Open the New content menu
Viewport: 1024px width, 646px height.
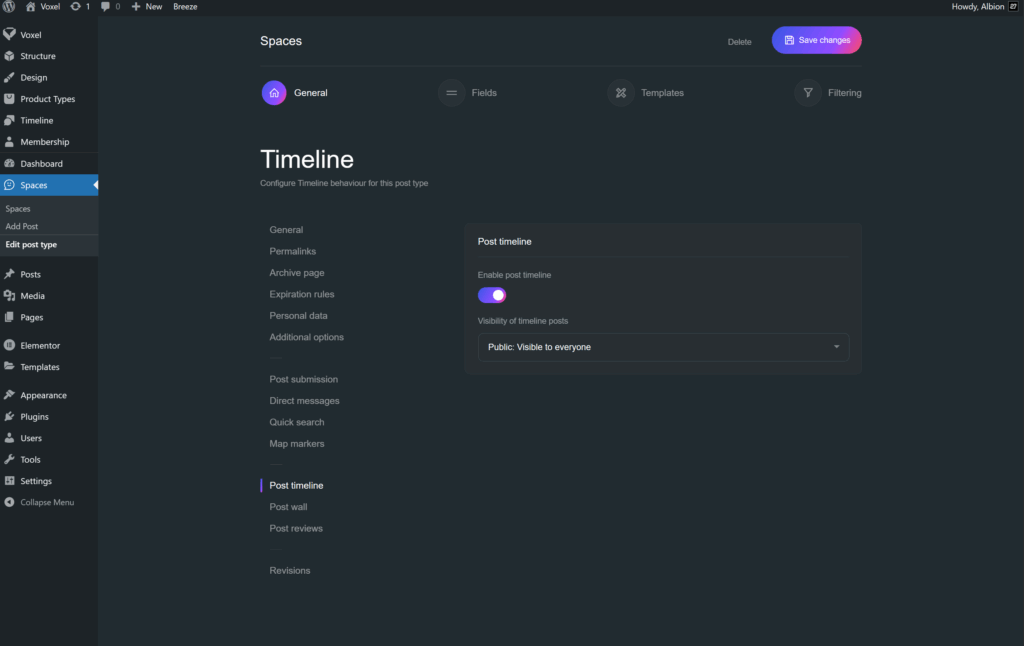(x=146, y=6)
